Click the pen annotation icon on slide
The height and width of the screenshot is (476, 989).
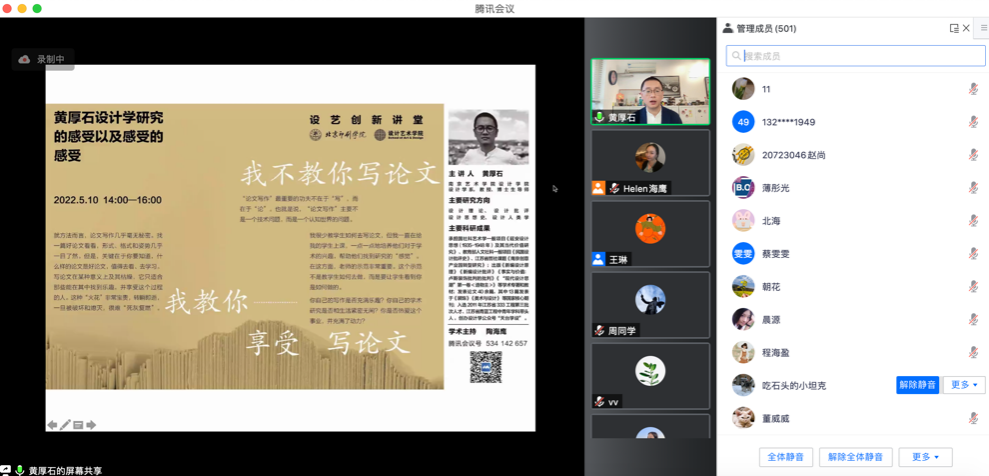point(66,425)
